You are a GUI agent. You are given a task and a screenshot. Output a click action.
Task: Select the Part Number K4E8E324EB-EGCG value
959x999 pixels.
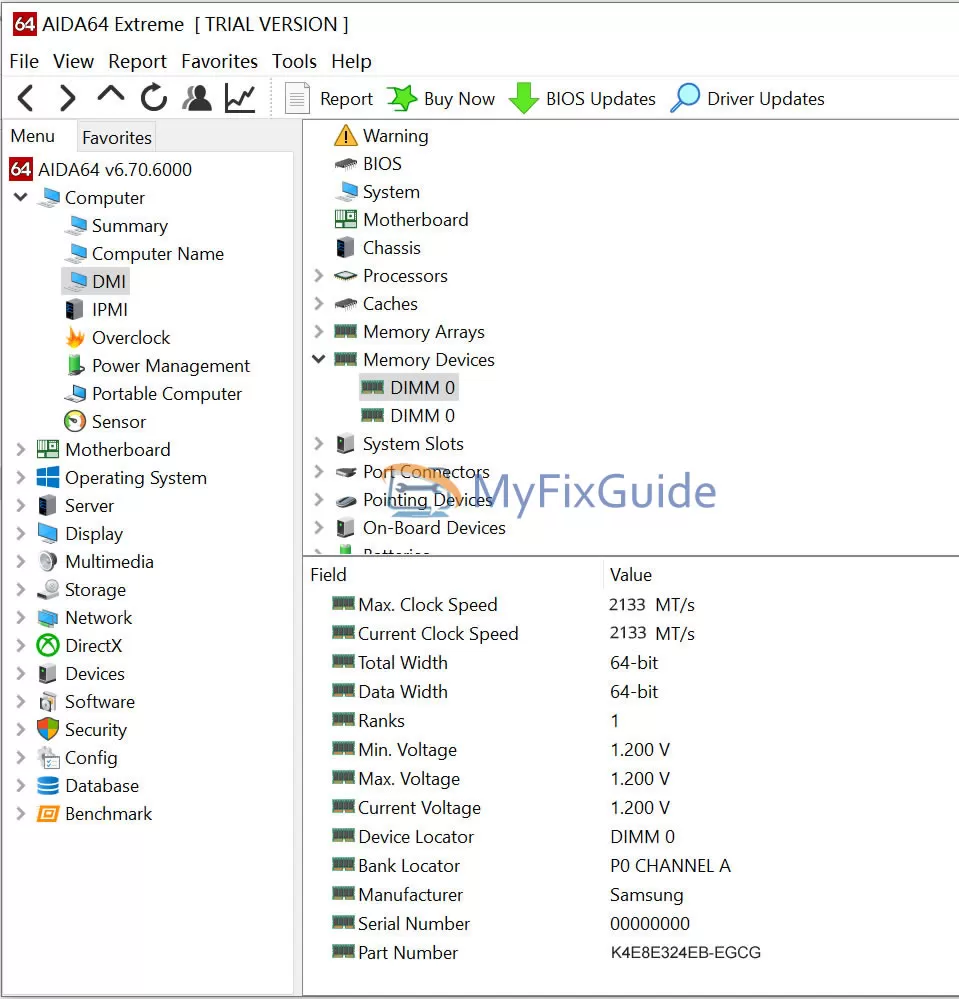[686, 952]
